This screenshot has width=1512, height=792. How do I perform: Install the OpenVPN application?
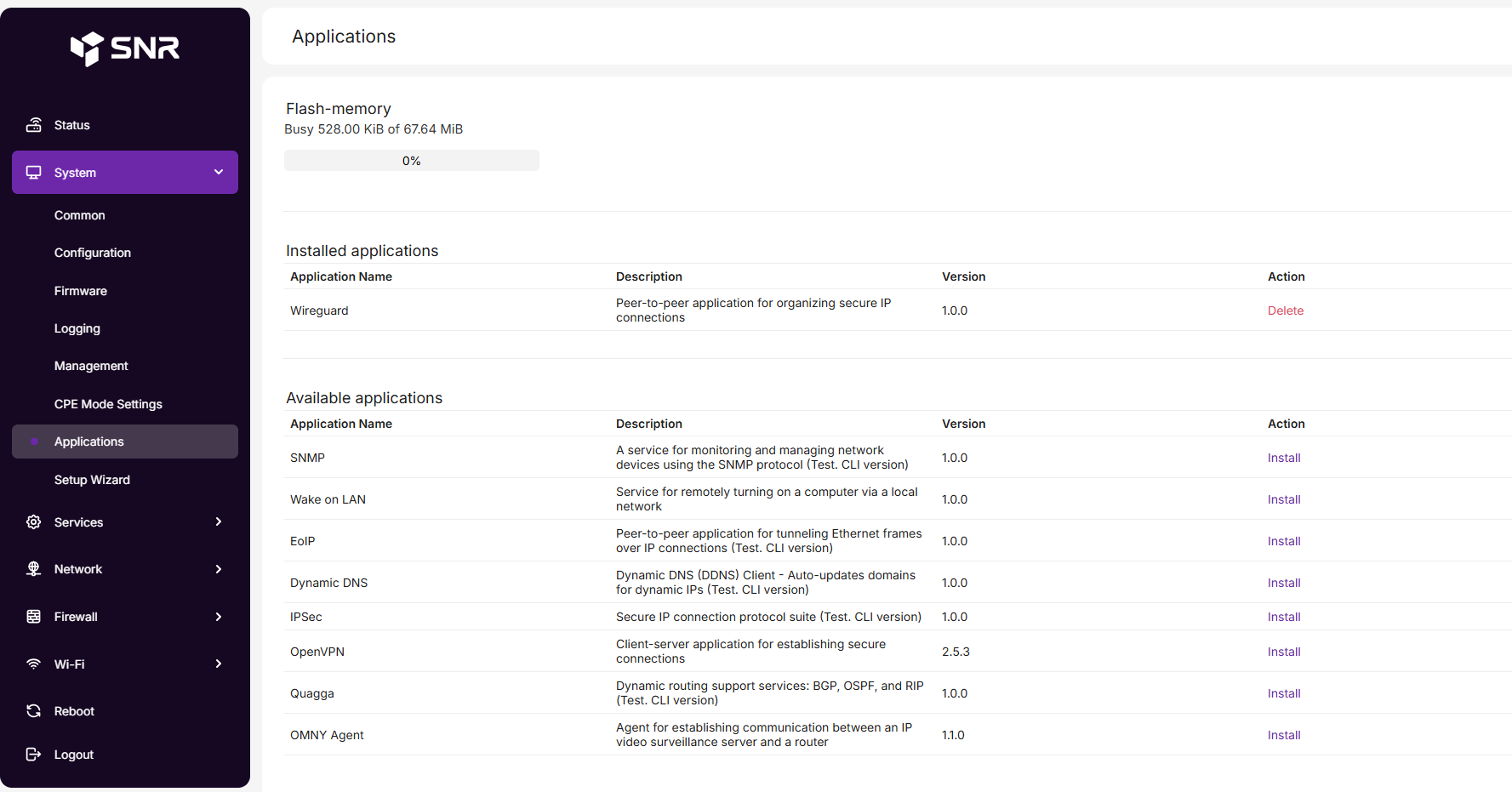click(x=1283, y=652)
